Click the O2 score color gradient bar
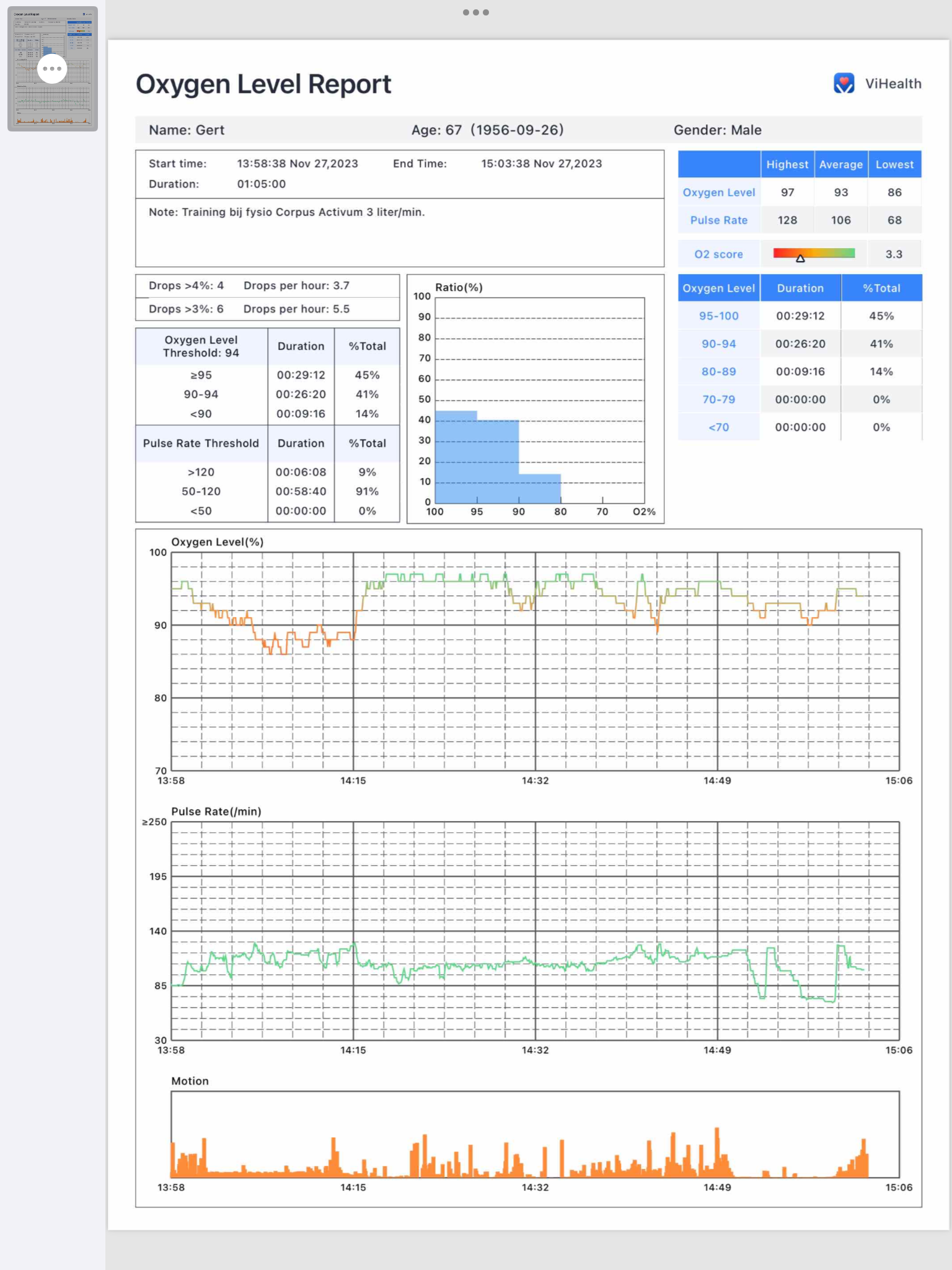952x1270 pixels. pyautogui.click(x=814, y=252)
